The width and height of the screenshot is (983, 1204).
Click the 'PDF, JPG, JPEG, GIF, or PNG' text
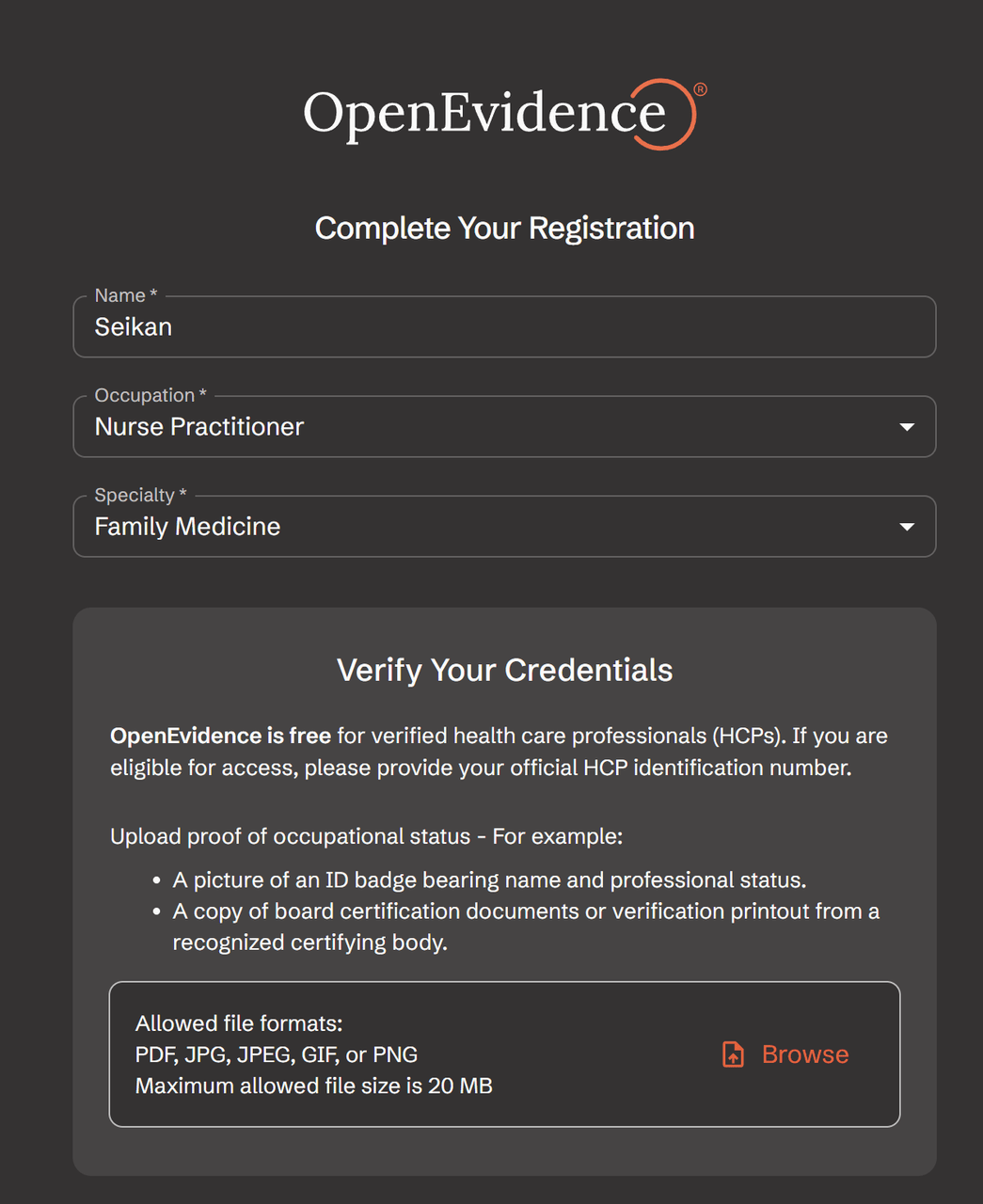(277, 1054)
